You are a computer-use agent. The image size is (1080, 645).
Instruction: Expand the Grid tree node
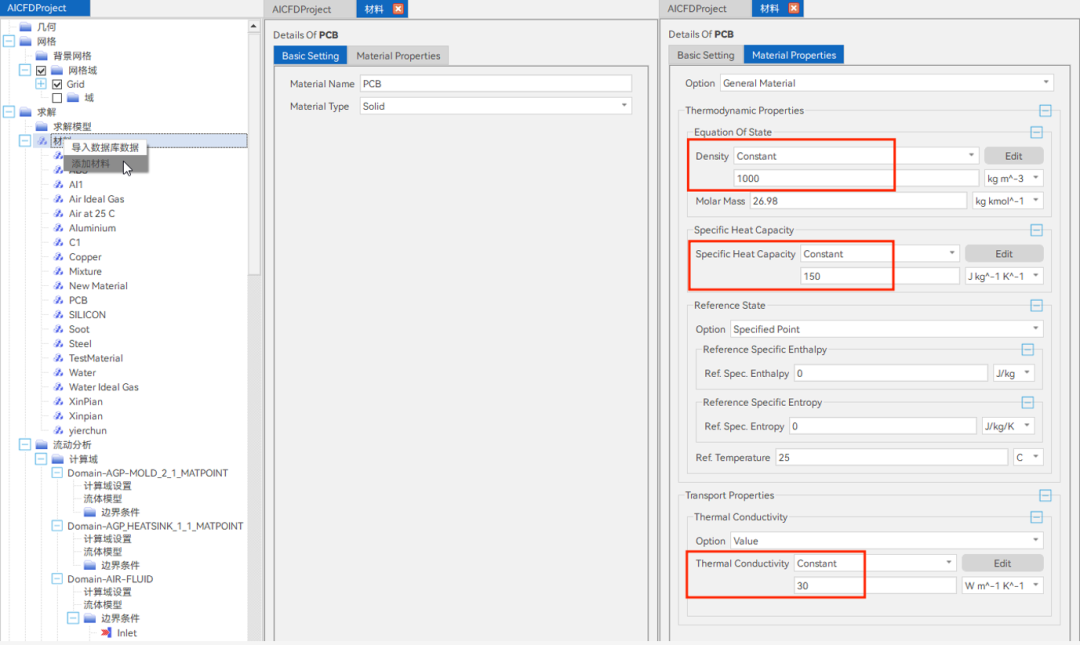[x=41, y=84]
